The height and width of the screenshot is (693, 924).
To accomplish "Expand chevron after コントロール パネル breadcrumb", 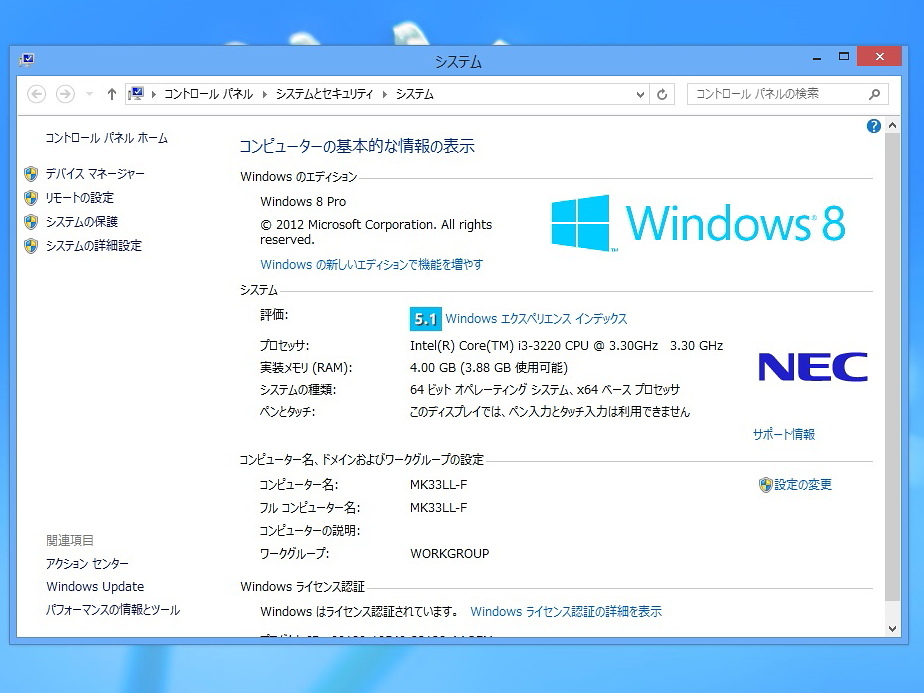I will (265, 94).
